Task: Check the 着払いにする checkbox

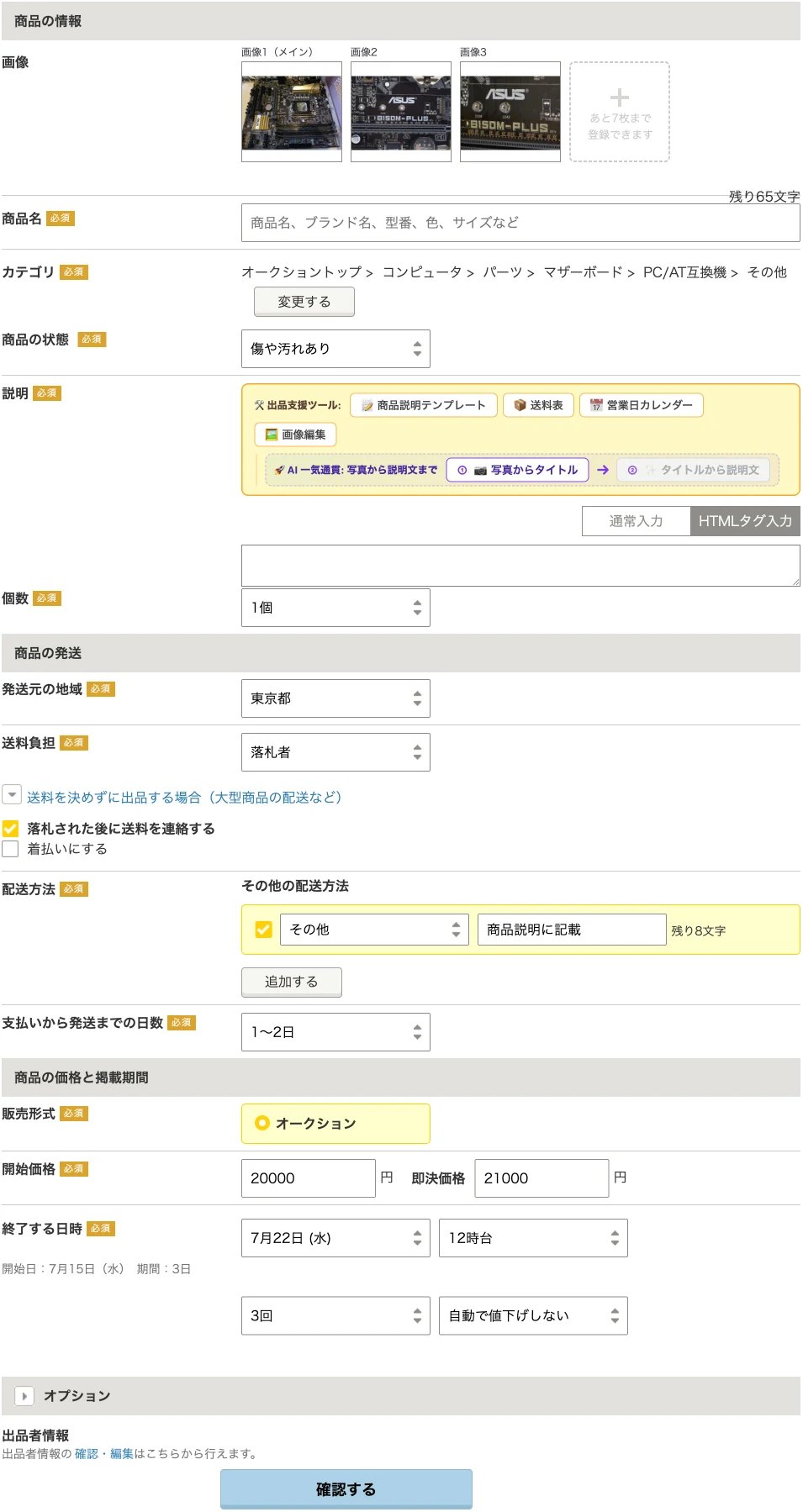Action: click(10, 849)
